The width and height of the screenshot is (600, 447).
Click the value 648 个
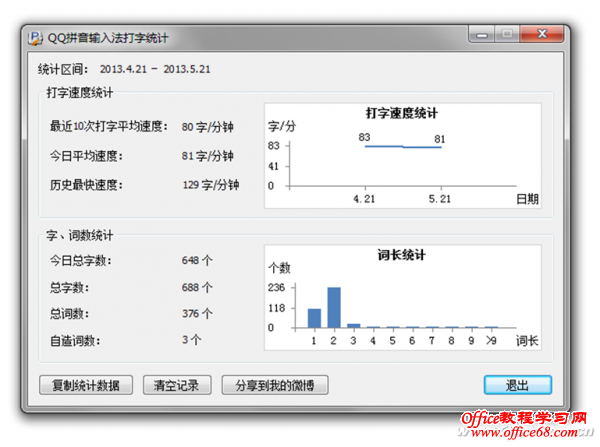pyautogui.click(x=197, y=261)
